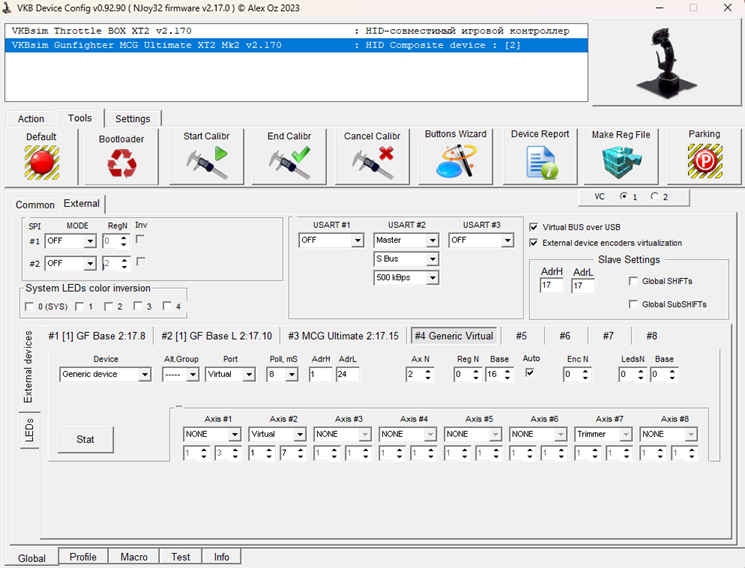The width and height of the screenshot is (745, 568).
Task: Select #2 [1] GF Base L tab
Action: pyautogui.click(x=217, y=336)
